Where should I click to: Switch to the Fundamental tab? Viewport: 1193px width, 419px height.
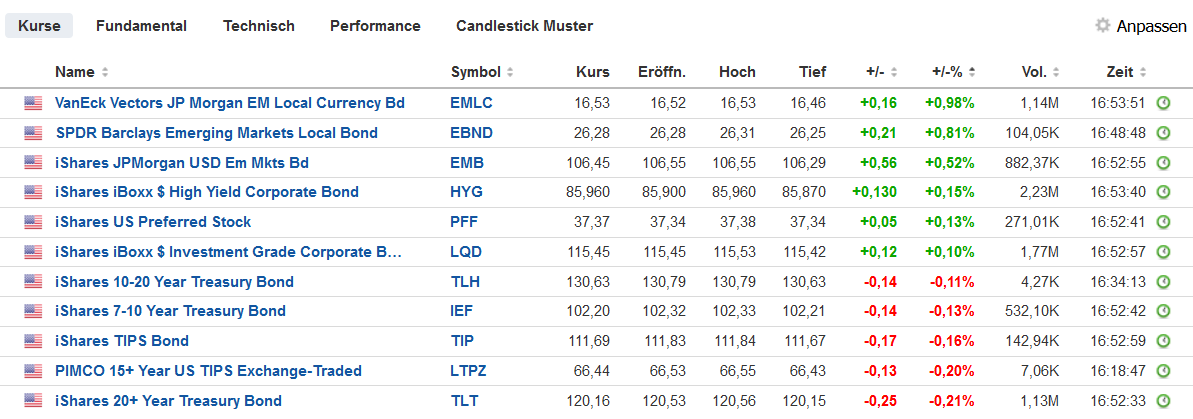(x=141, y=26)
